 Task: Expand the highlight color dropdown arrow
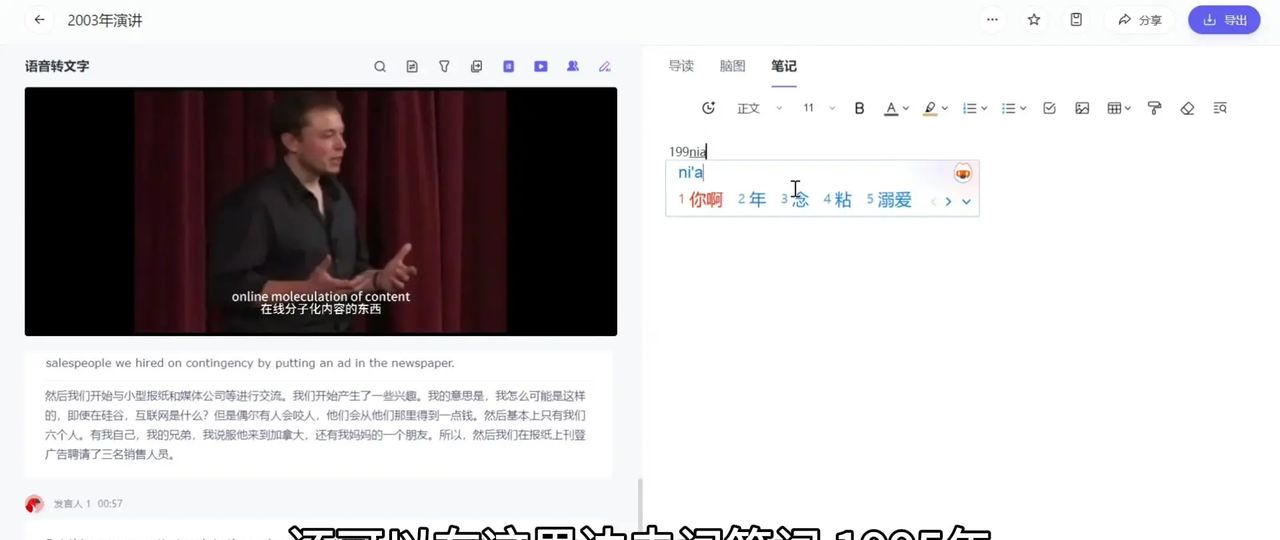coord(945,108)
